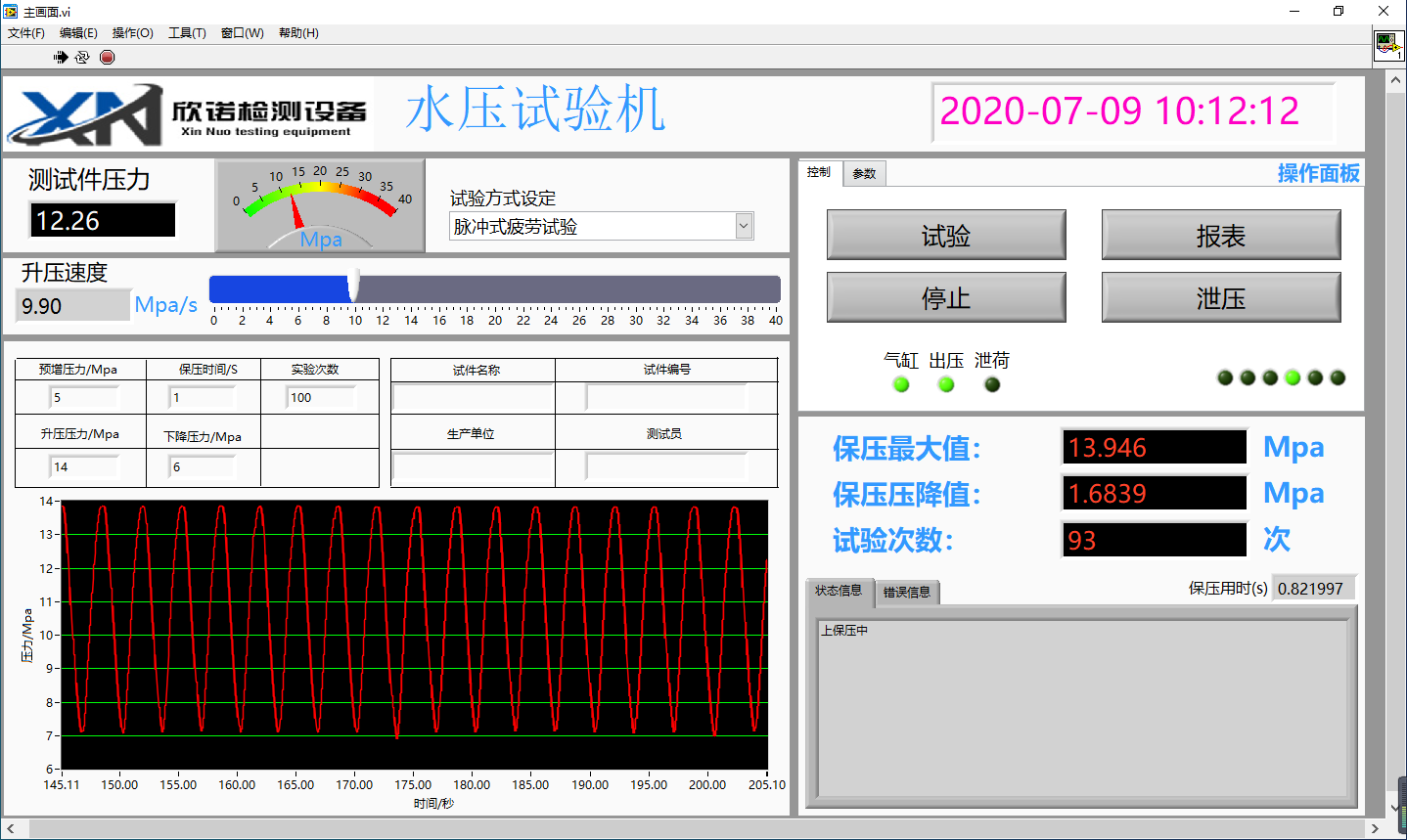1407x840 pixels.
Task: Click the Mpa pressure gauge dial
Action: click(320, 205)
